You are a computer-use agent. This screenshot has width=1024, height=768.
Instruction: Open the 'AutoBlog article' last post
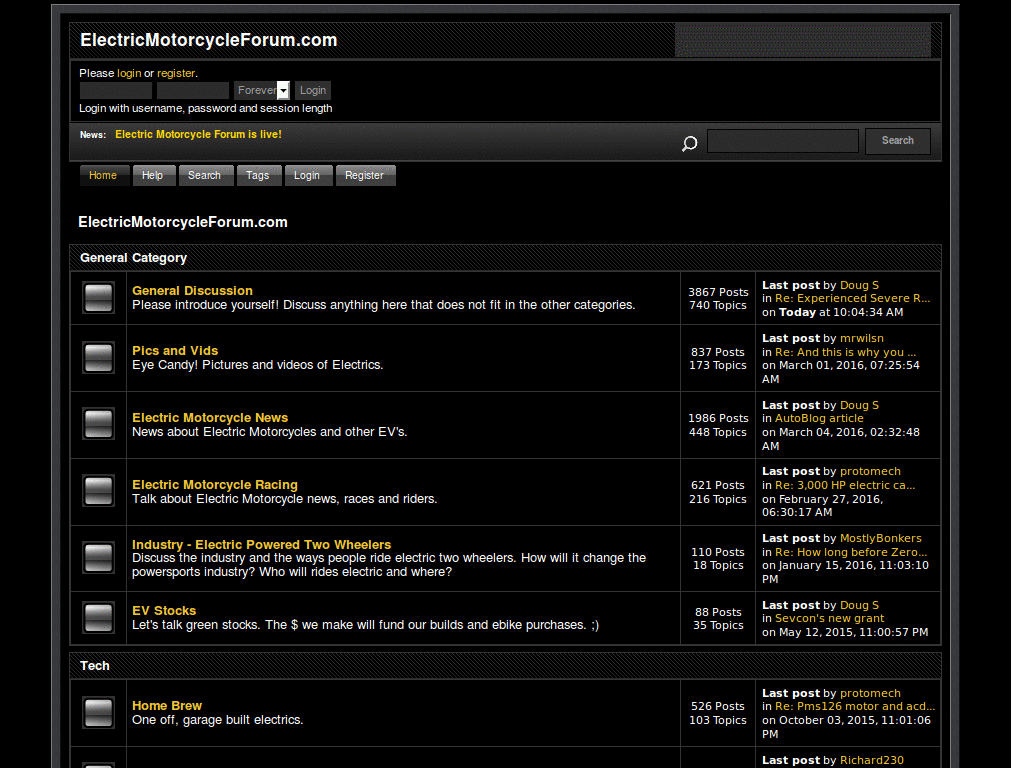[819, 419]
